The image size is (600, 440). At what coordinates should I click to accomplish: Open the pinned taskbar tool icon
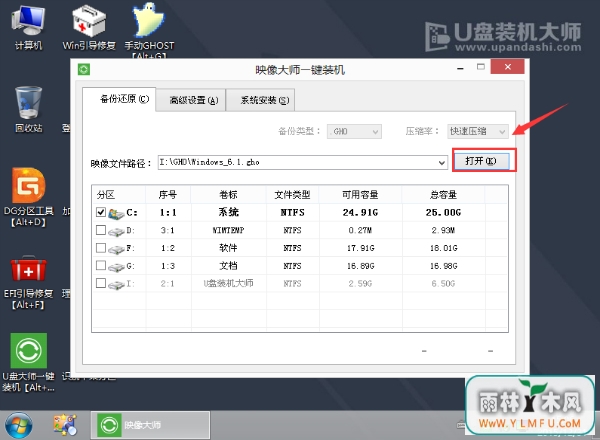[x=65, y=425]
